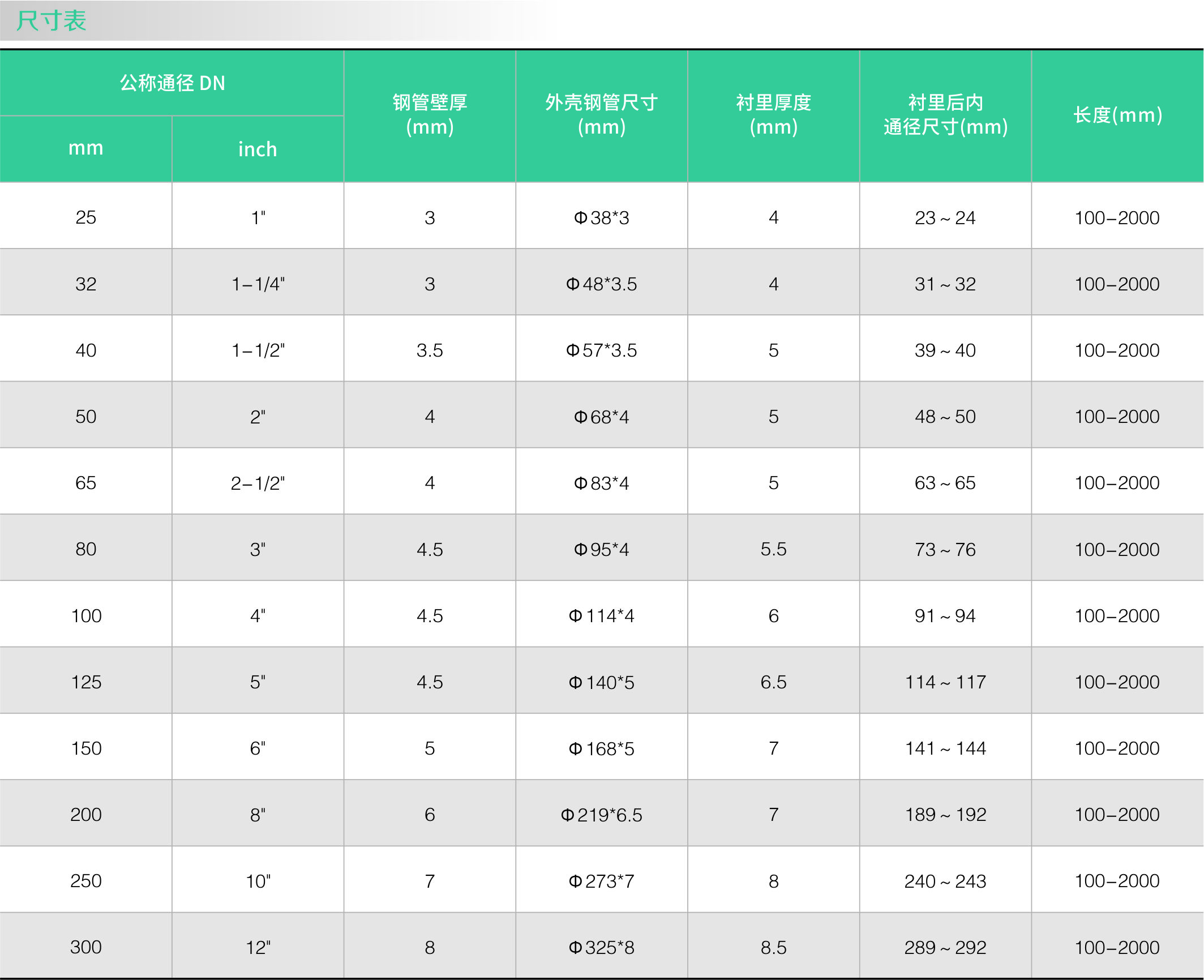This screenshot has width=1204, height=980.
Task: Select the 公称通径 DN header cell
Action: tap(172, 83)
